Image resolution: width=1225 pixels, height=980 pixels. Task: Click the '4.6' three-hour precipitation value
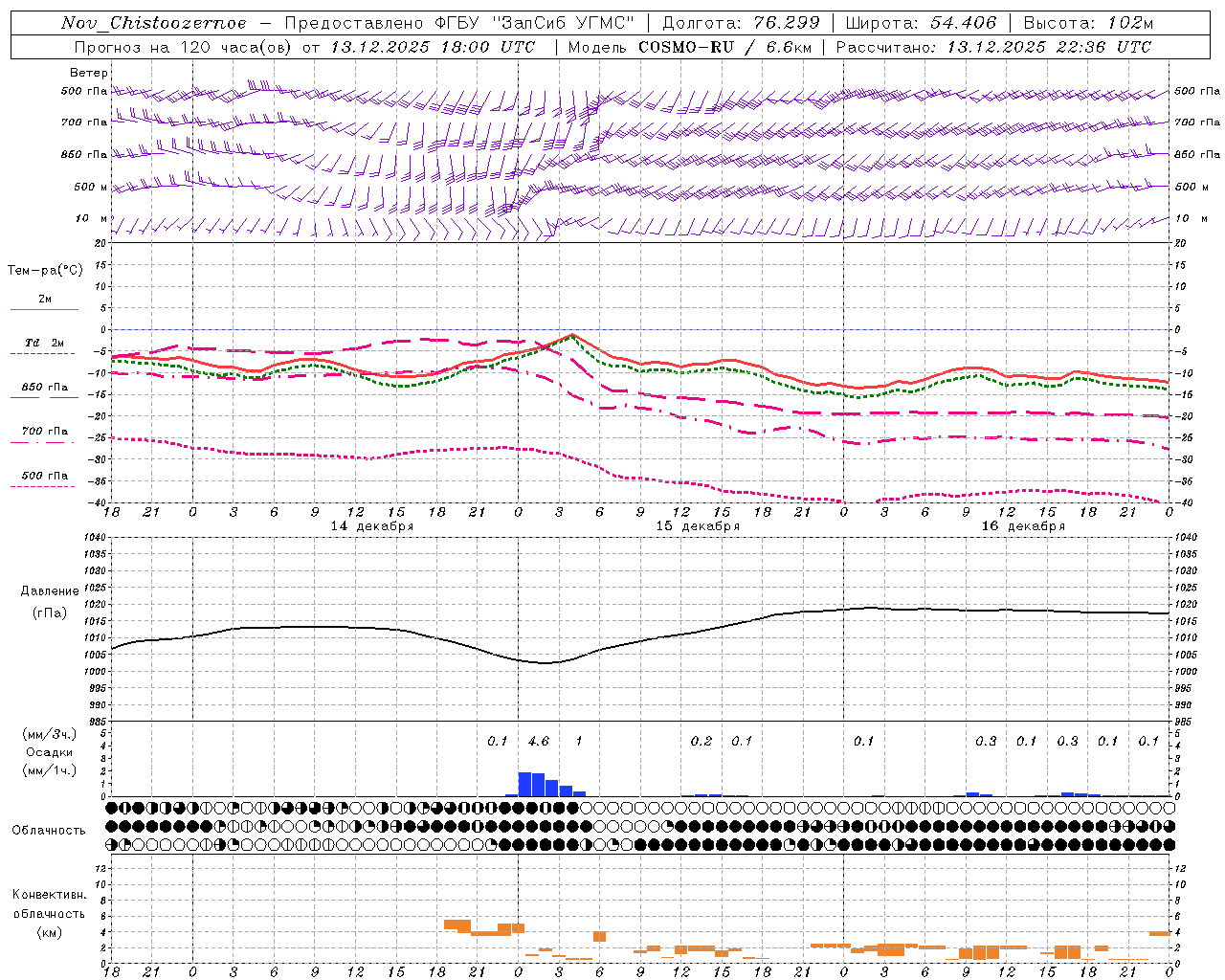(x=539, y=742)
